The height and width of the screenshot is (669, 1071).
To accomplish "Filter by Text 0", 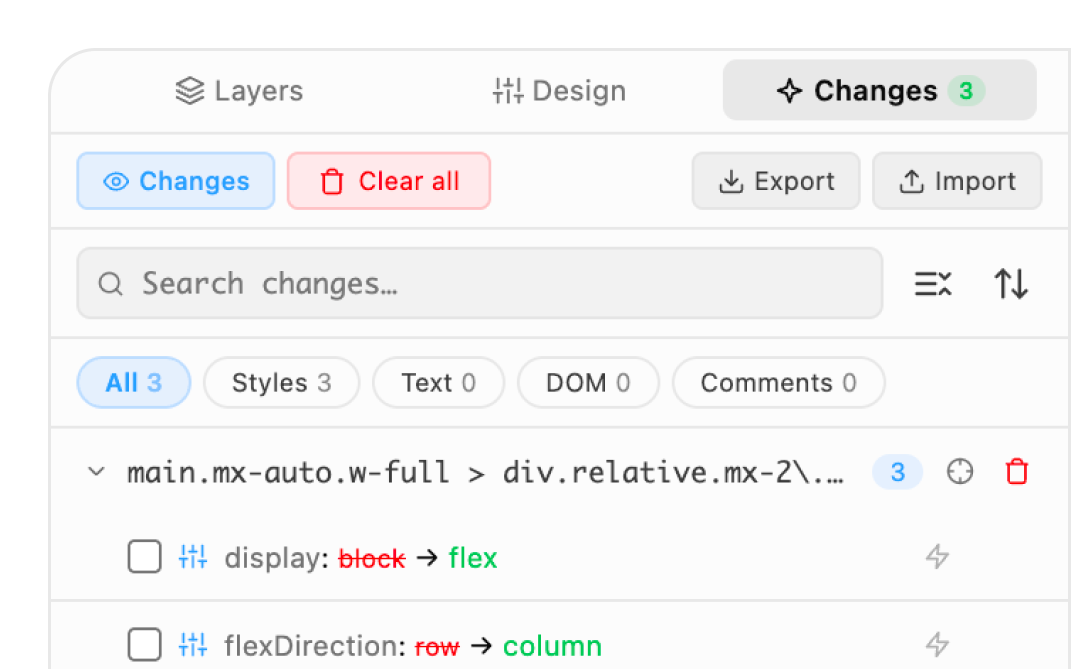I will coord(439,383).
